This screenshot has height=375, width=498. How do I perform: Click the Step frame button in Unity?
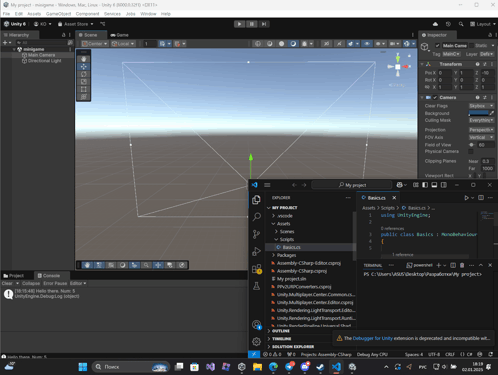point(264,24)
